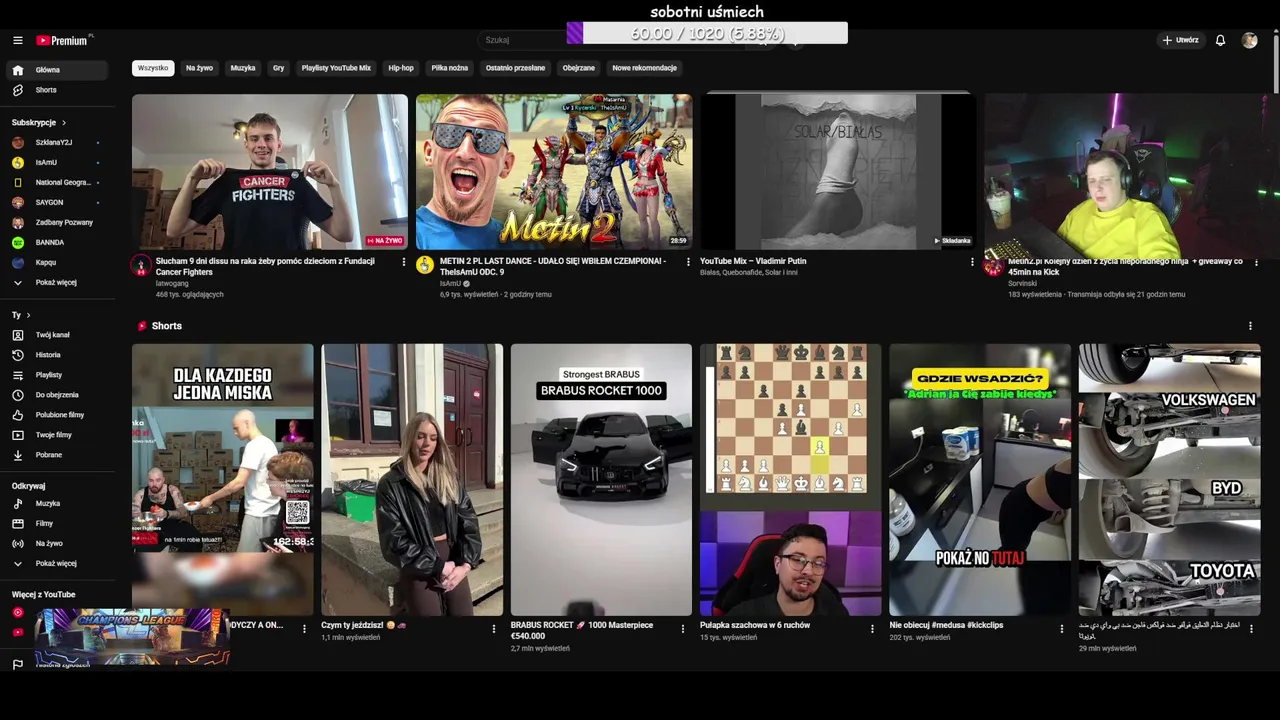Open options for Pułapka szachowa short
This screenshot has height=720, width=1280.
(872, 629)
